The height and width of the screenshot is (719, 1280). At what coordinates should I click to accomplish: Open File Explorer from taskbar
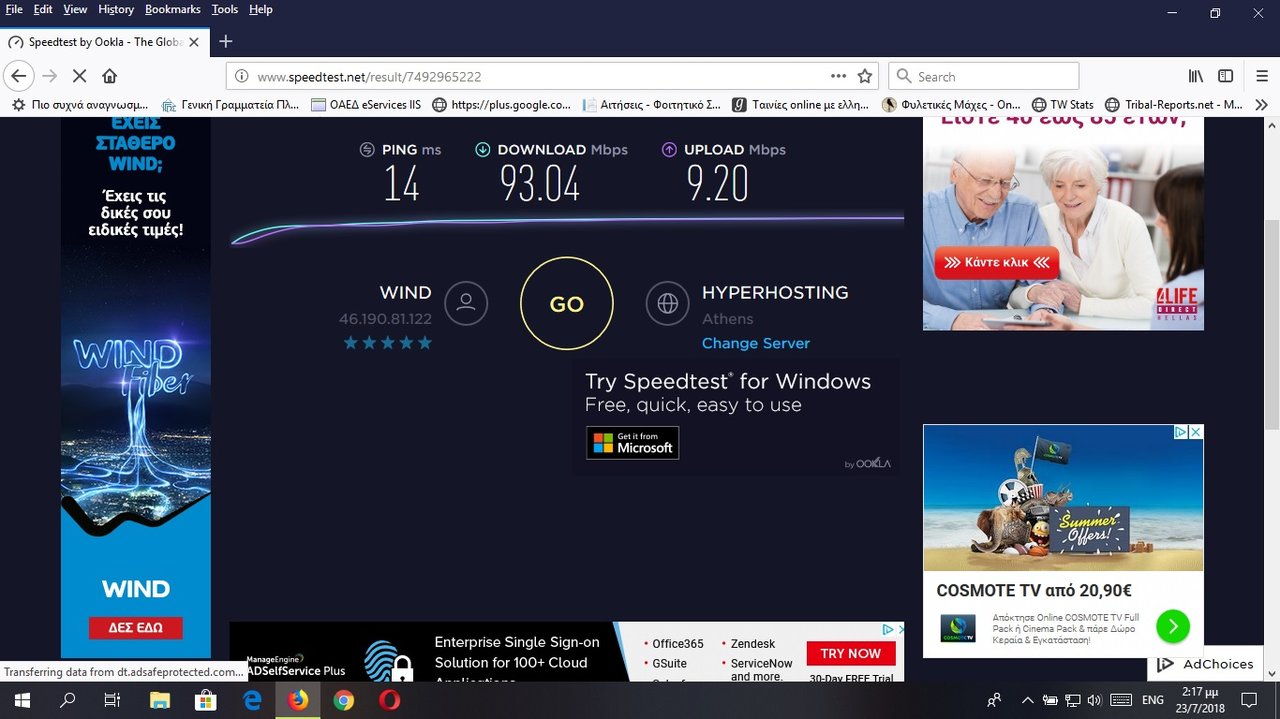click(161, 700)
